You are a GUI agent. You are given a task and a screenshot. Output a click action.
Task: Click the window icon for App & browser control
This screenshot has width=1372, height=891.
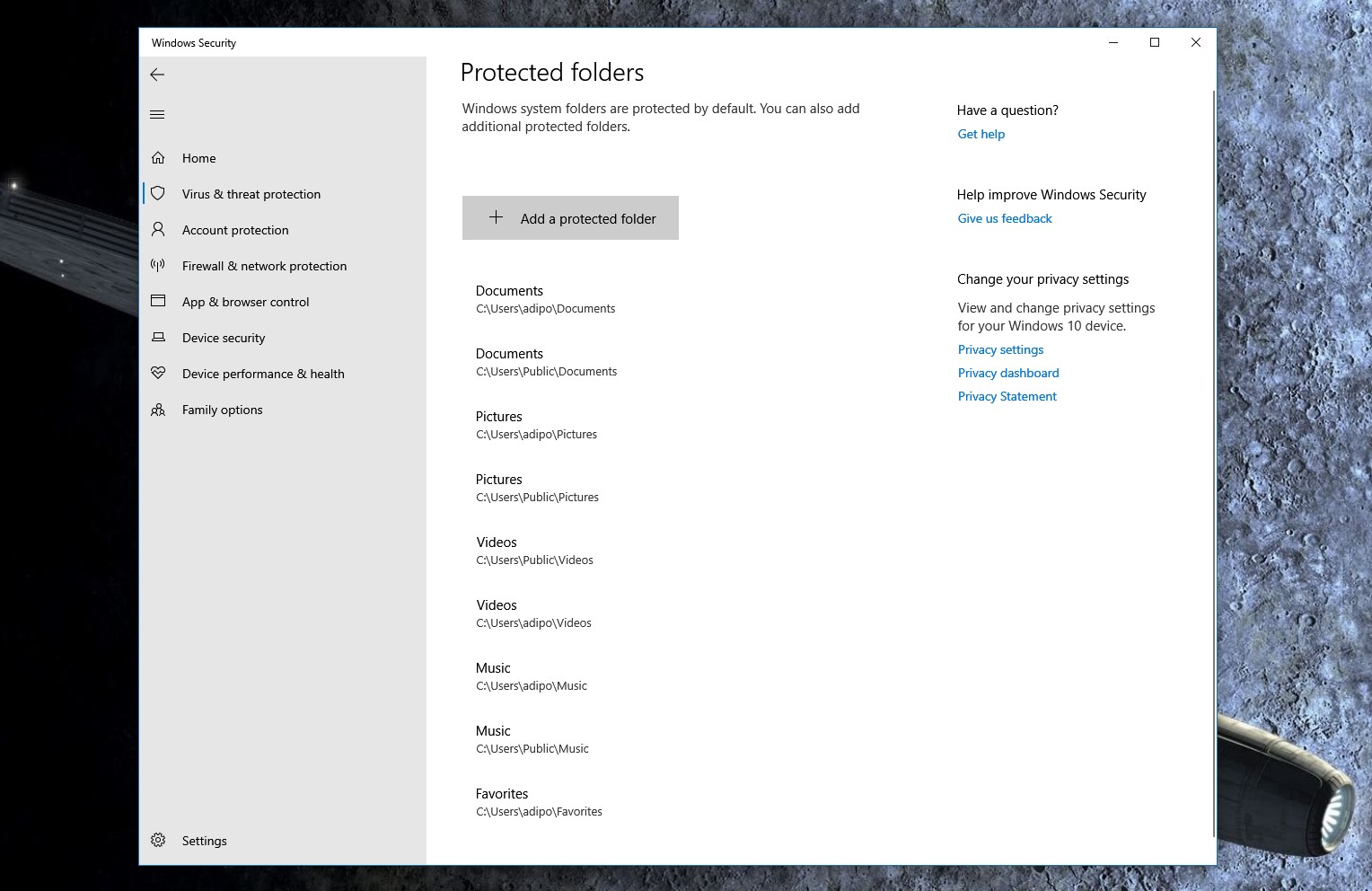(158, 301)
